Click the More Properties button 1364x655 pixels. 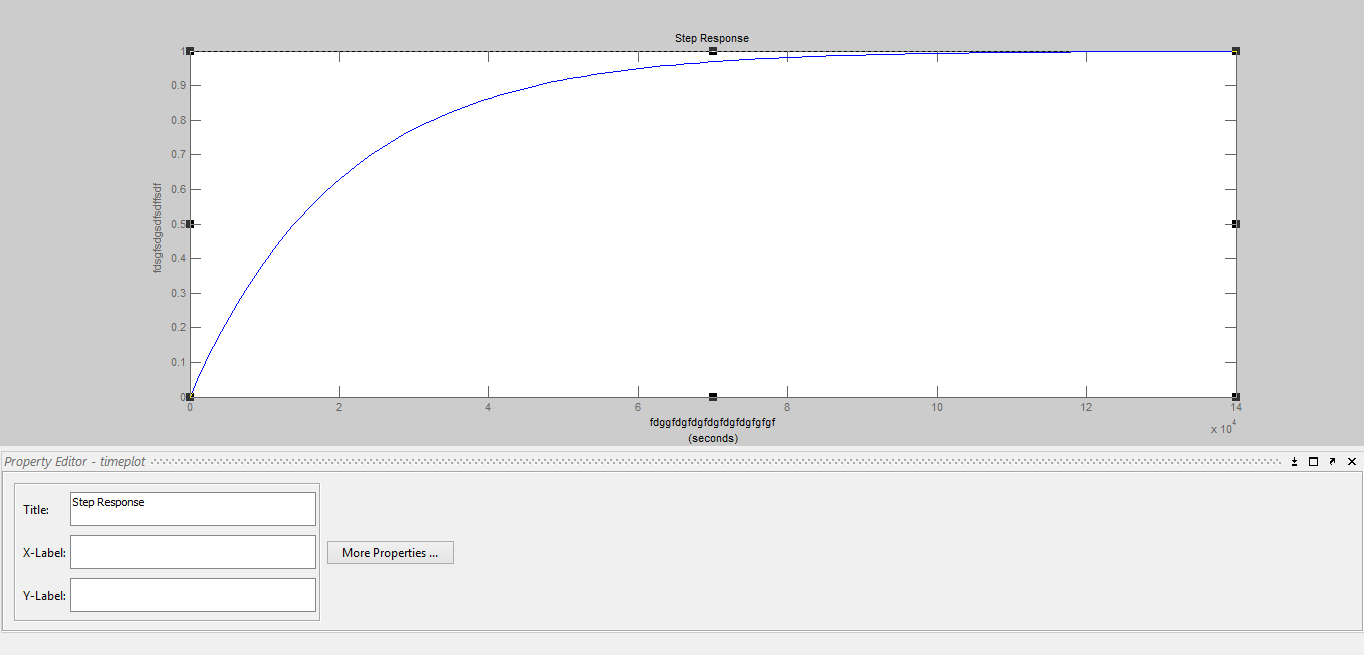390,553
